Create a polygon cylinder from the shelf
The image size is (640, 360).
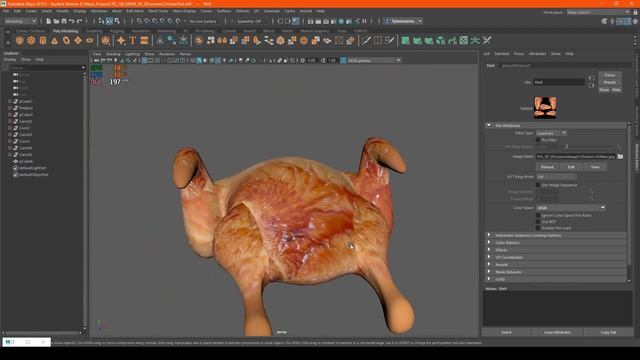click(43, 40)
